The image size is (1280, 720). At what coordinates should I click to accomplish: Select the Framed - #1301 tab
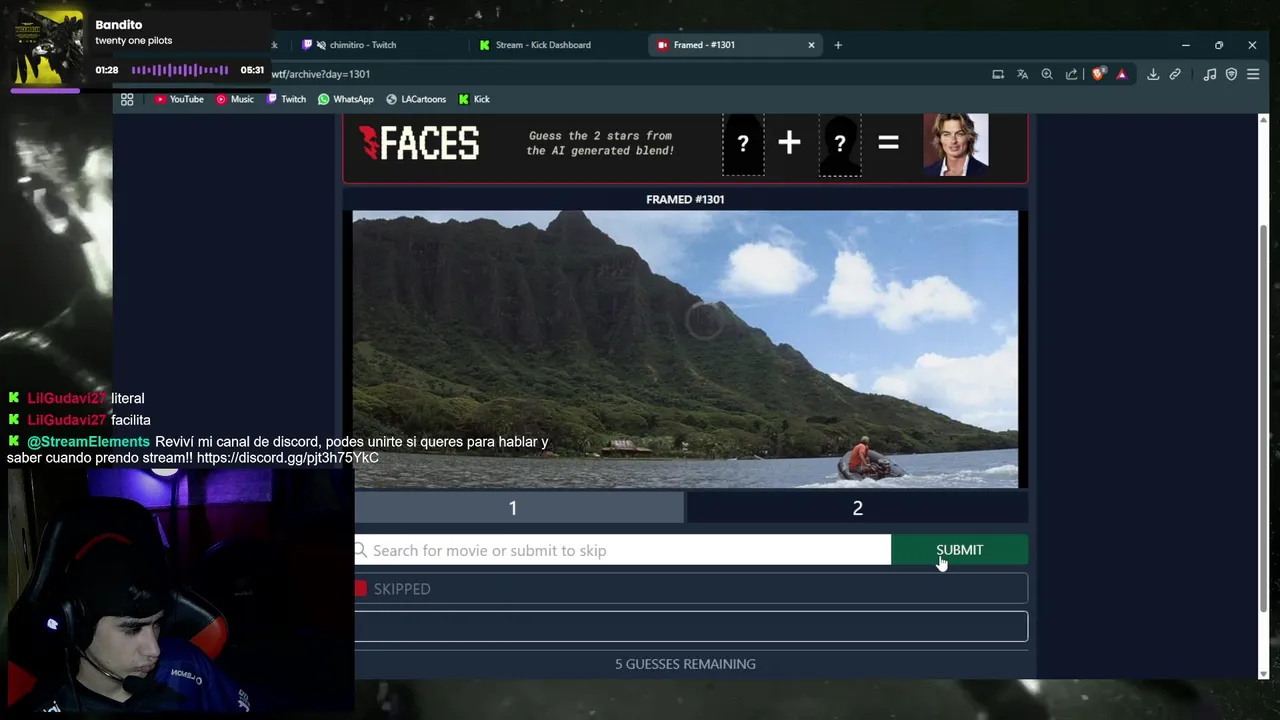click(737, 45)
